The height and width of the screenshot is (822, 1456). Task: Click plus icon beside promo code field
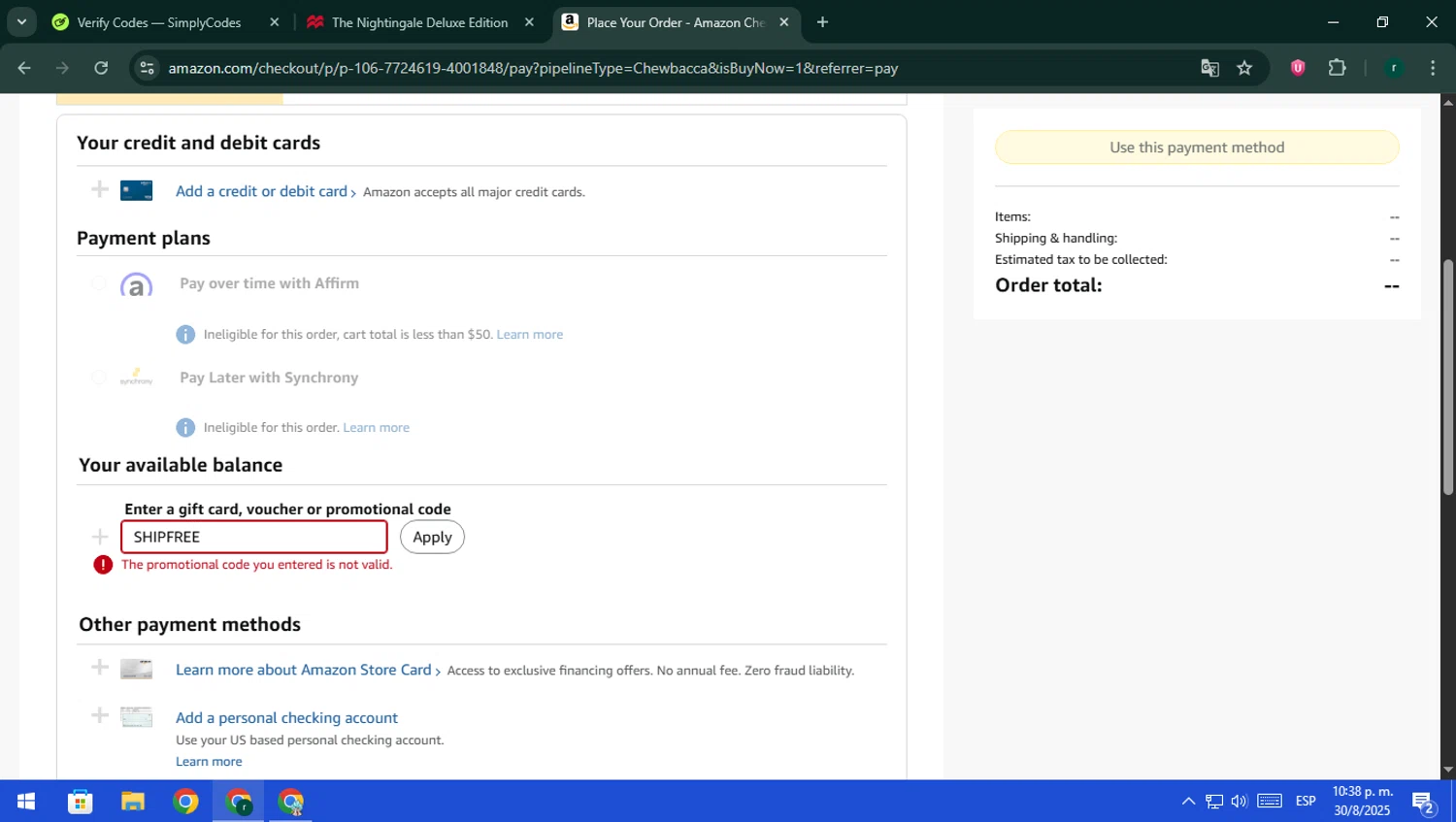(x=99, y=537)
